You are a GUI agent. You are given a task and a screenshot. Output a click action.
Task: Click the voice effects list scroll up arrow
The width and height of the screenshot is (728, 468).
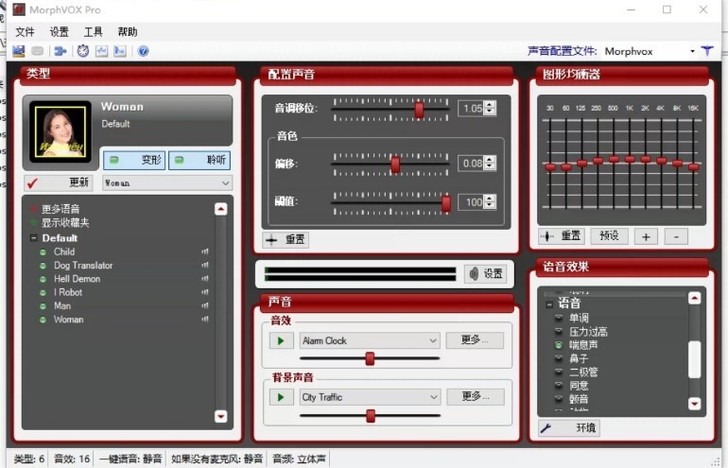point(695,298)
